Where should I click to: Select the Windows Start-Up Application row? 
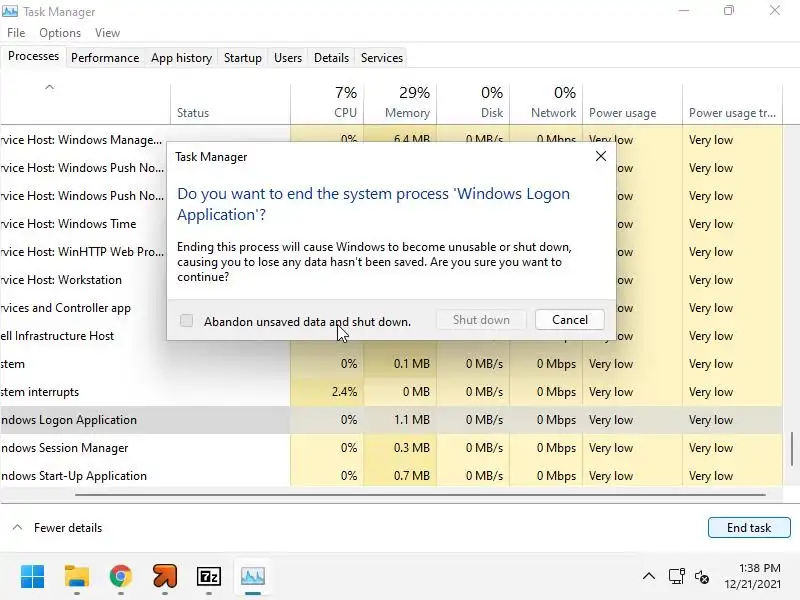(391, 476)
